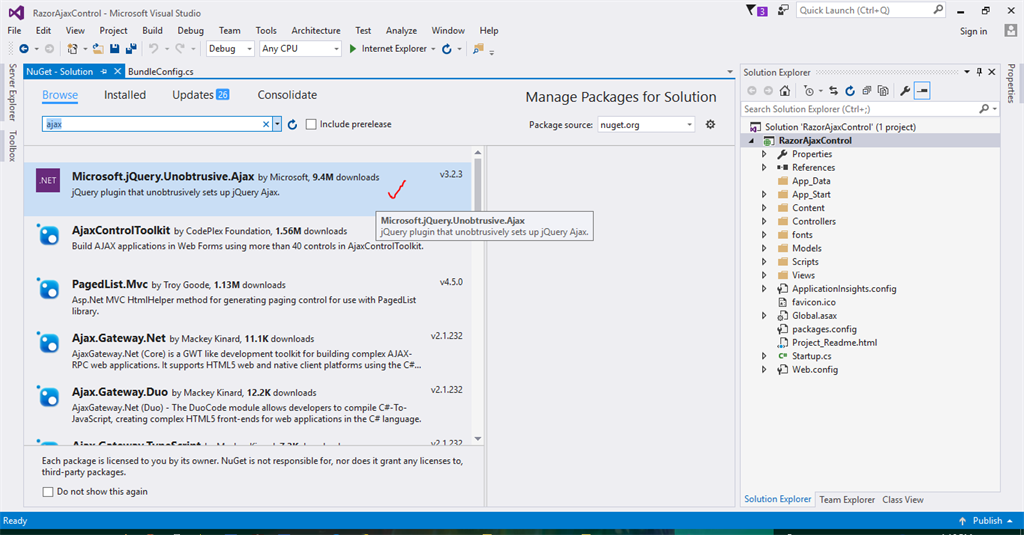Check Do not show this again
1024x535 pixels.
[x=48, y=492]
